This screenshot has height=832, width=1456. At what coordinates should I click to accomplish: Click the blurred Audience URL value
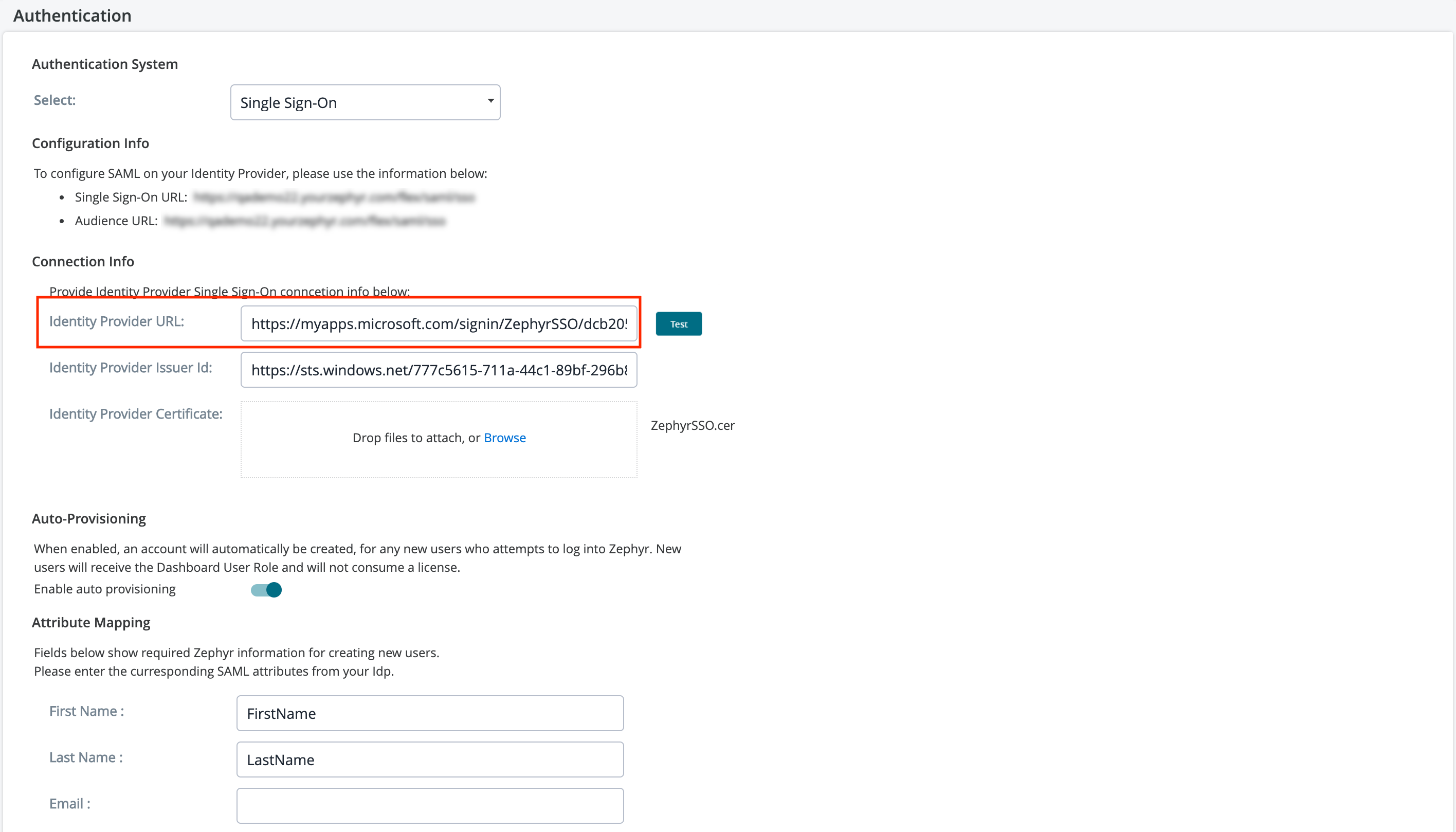pos(304,221)
